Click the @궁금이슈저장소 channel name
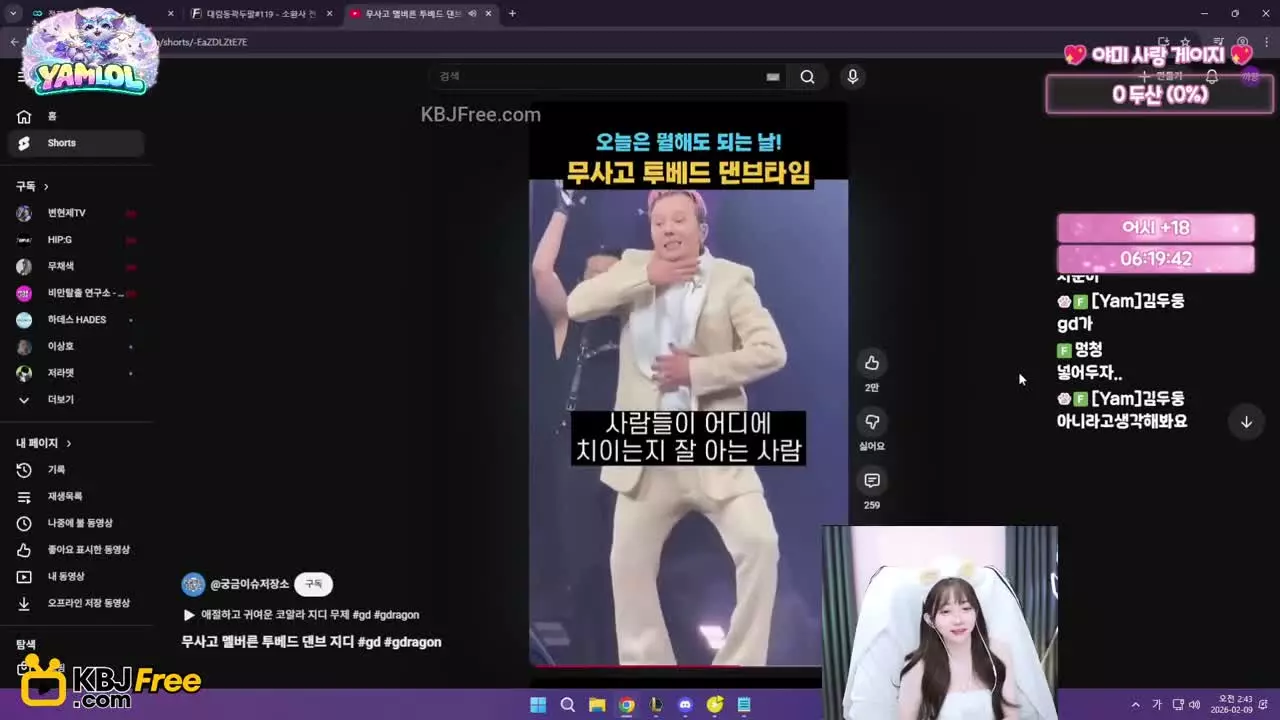 point(249,584)
